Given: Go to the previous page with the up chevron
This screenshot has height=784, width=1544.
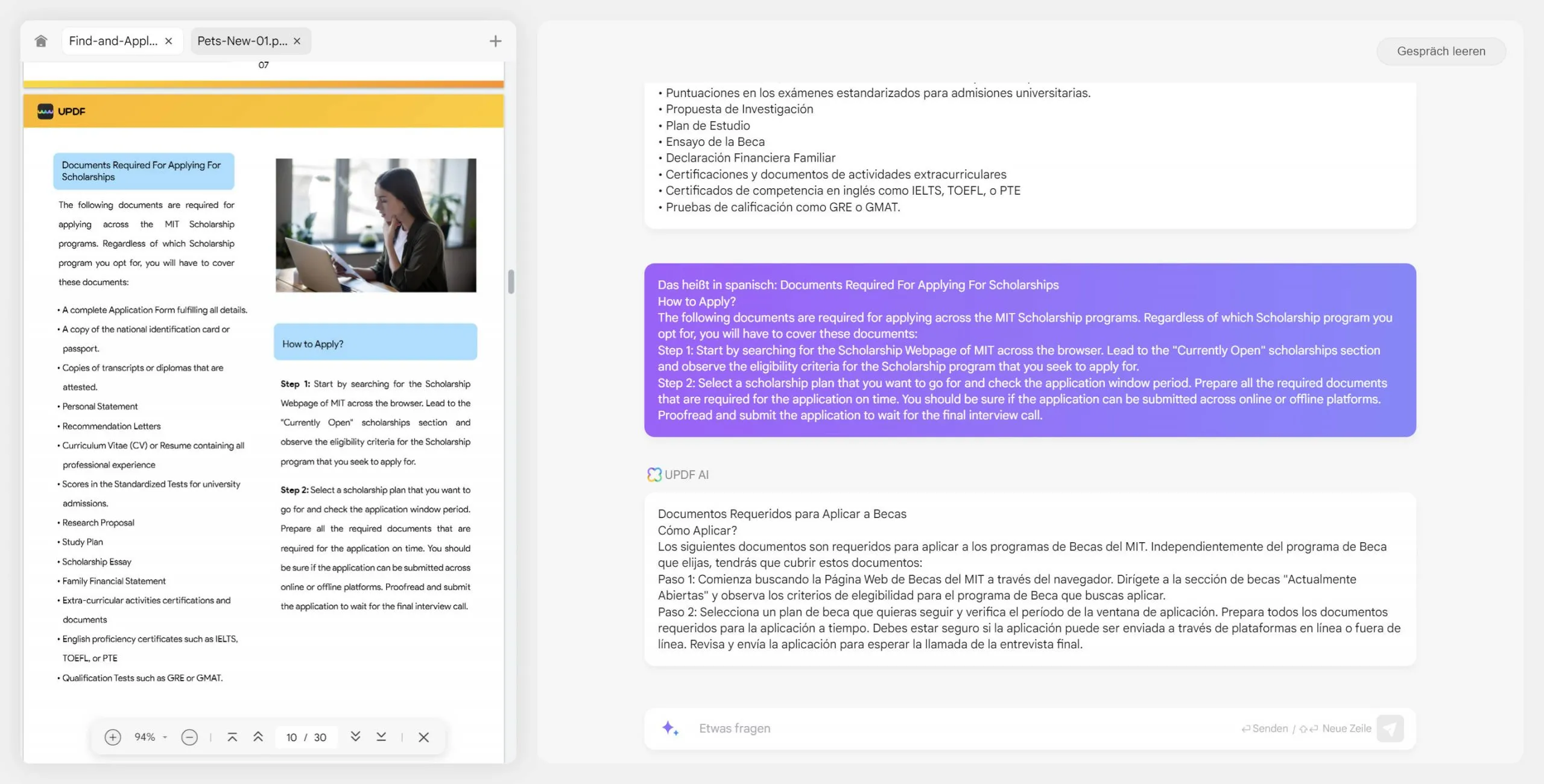Looking at the screenshot, I should click(258, 737).
